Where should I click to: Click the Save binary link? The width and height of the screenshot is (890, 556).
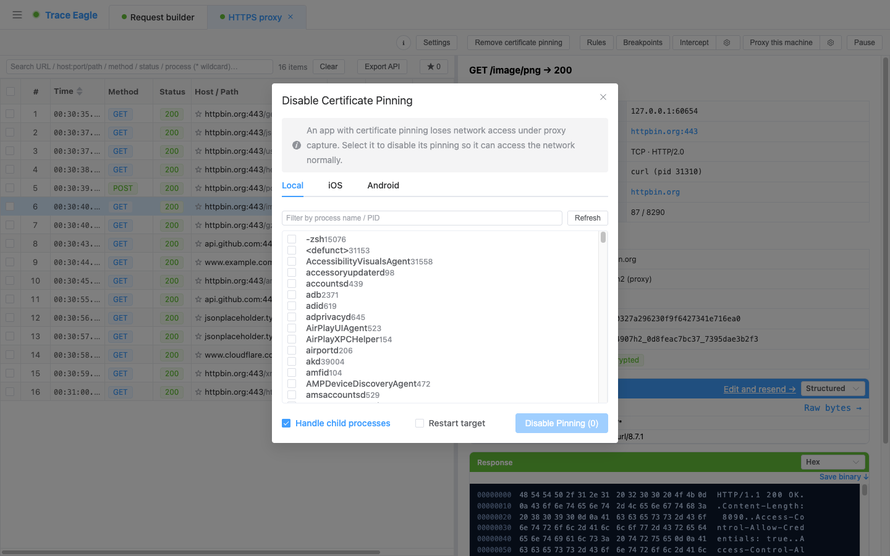pyautogui.click(x=843, y=477)
